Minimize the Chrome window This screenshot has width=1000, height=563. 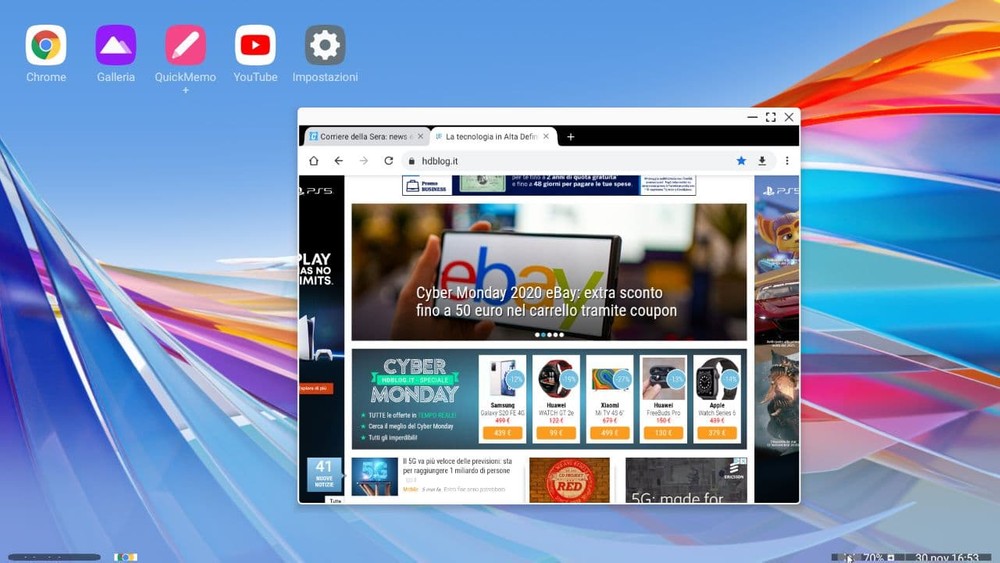[753, 117]
